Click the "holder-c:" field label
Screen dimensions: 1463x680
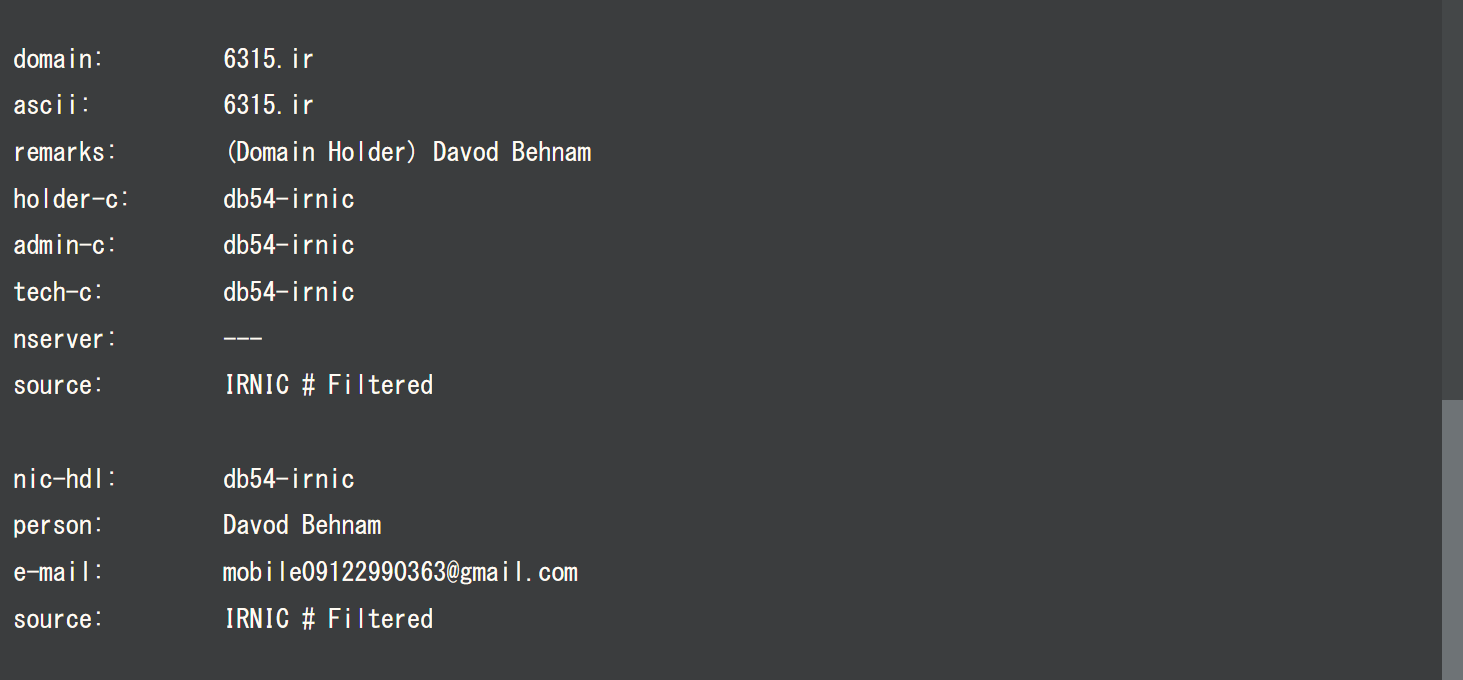[71, 199]
